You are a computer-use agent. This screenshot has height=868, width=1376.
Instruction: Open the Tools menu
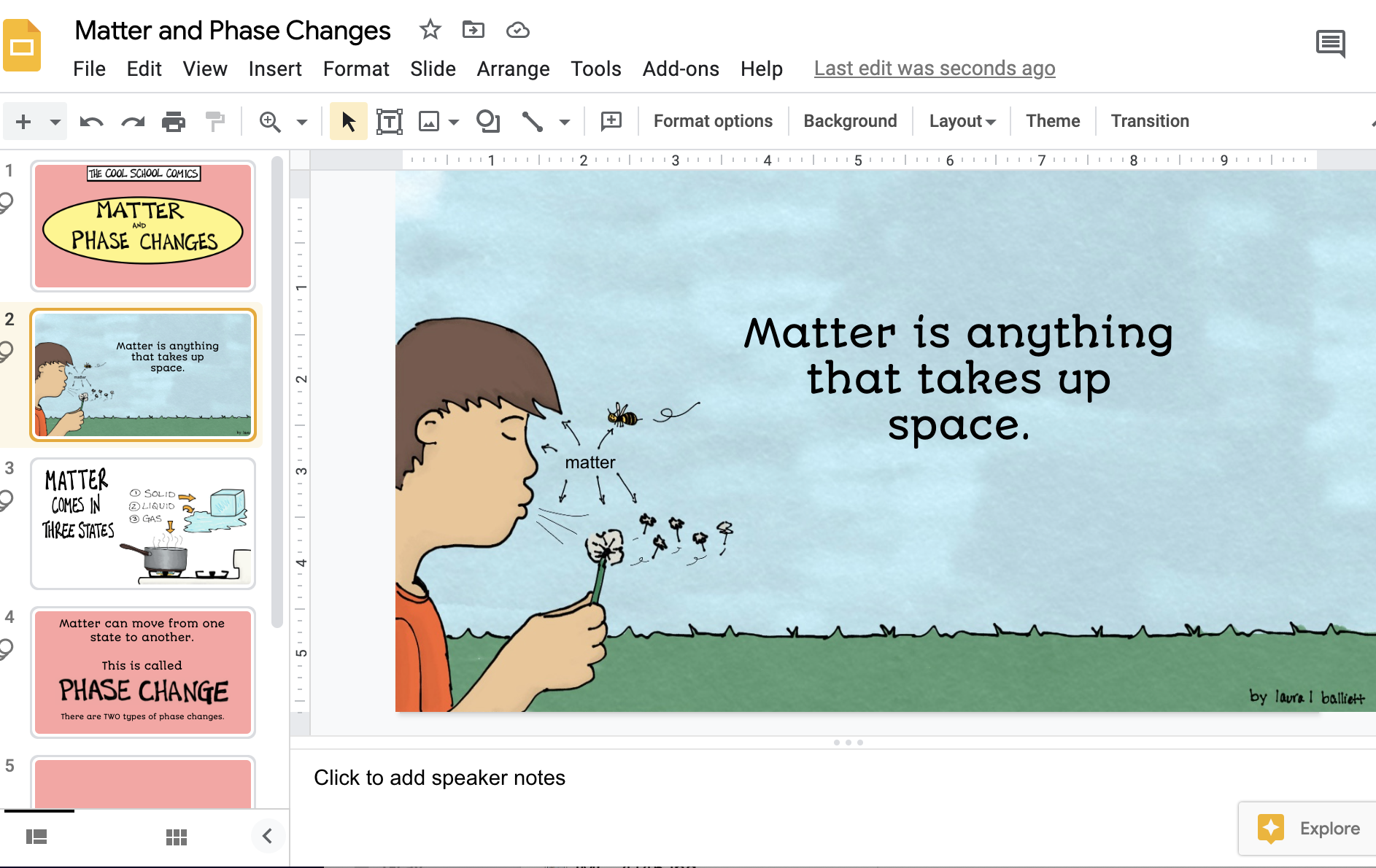tap(595, 69)
